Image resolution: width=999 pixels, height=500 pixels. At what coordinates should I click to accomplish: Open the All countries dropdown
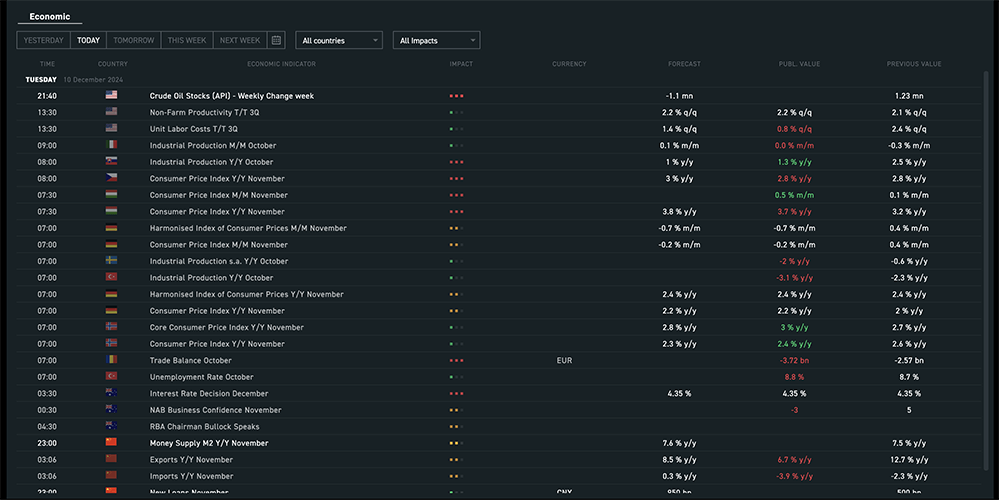coord(340,40)
